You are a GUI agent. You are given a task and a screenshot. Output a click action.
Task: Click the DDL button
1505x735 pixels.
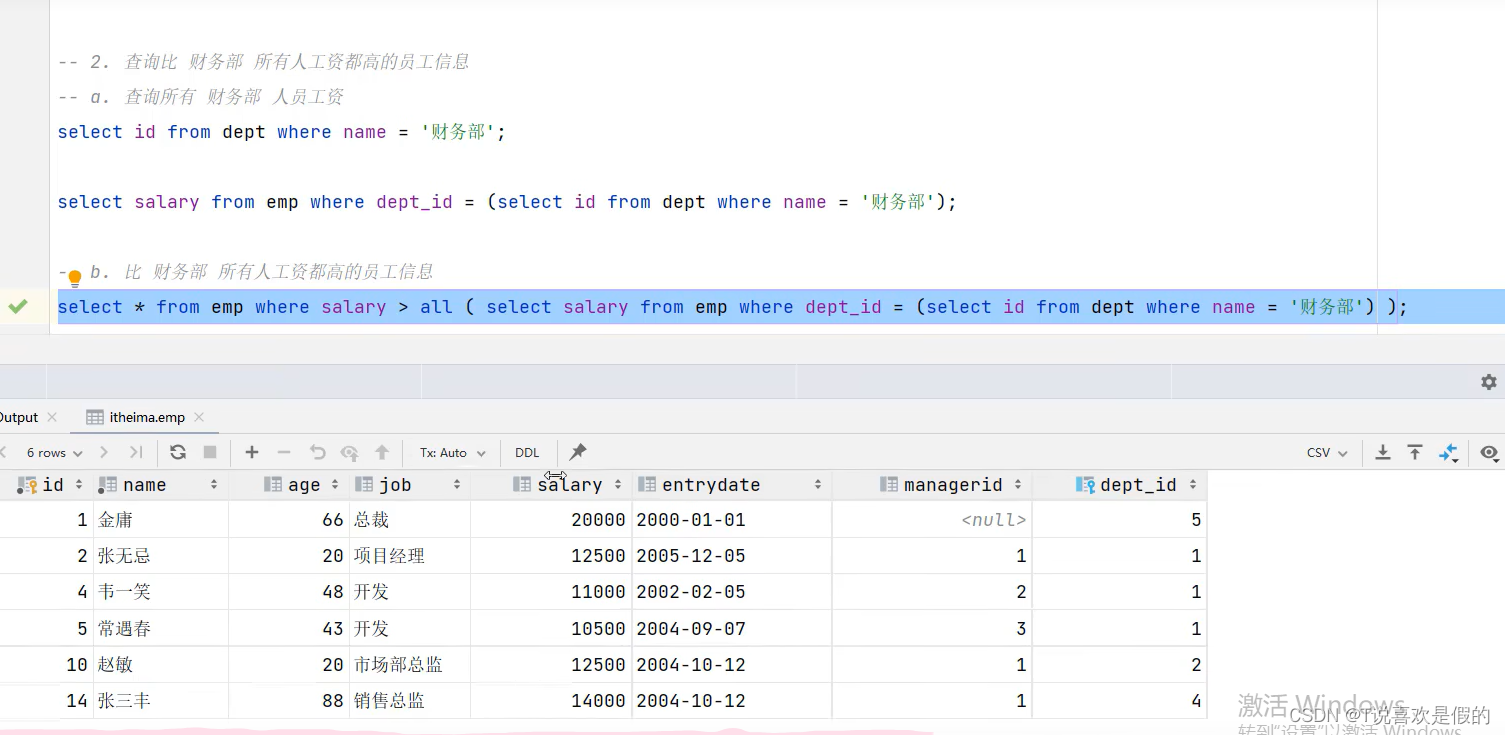point(527,453)
